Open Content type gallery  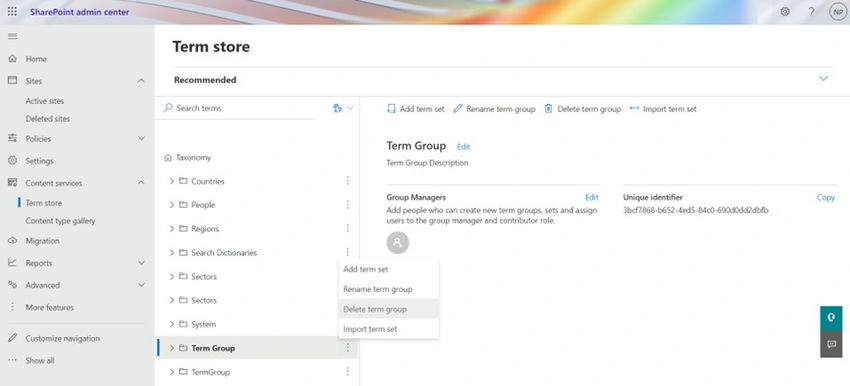pyautogui.click(x=60, y=221)
